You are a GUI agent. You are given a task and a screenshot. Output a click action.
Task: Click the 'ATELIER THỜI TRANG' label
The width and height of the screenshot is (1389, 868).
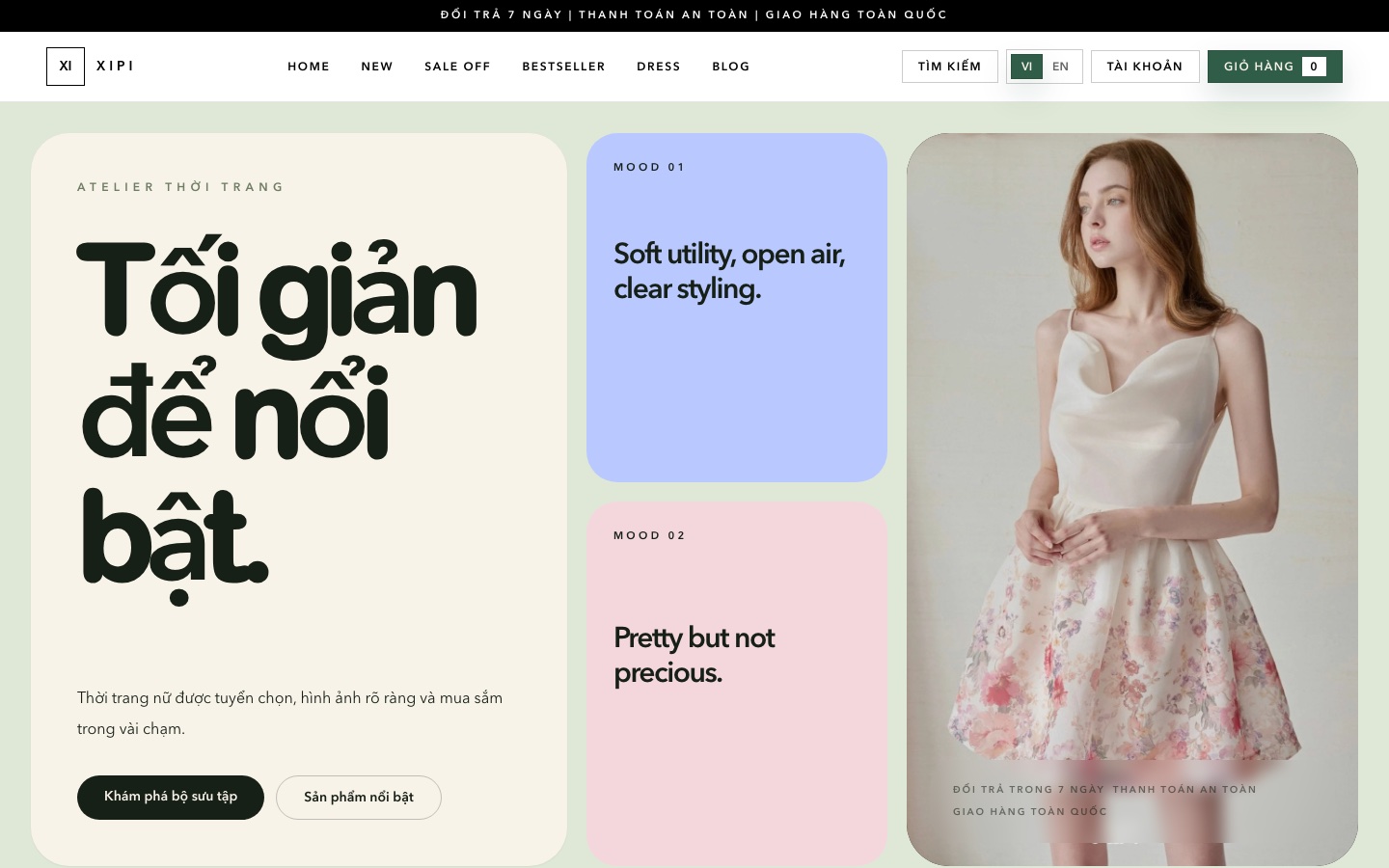coord(180,187)
